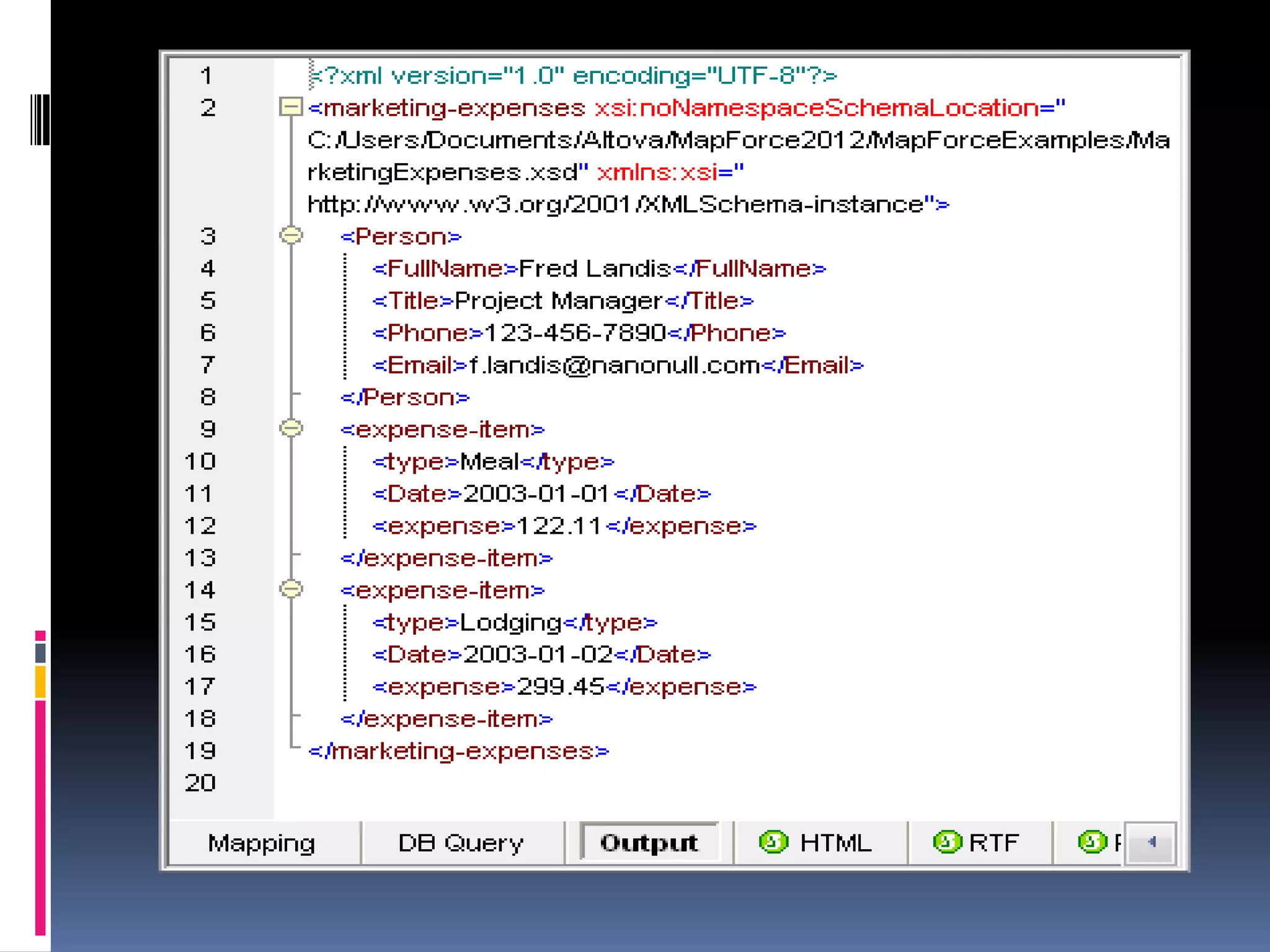
Task: Click line number 20 in the margin
Action: point(200,783)
